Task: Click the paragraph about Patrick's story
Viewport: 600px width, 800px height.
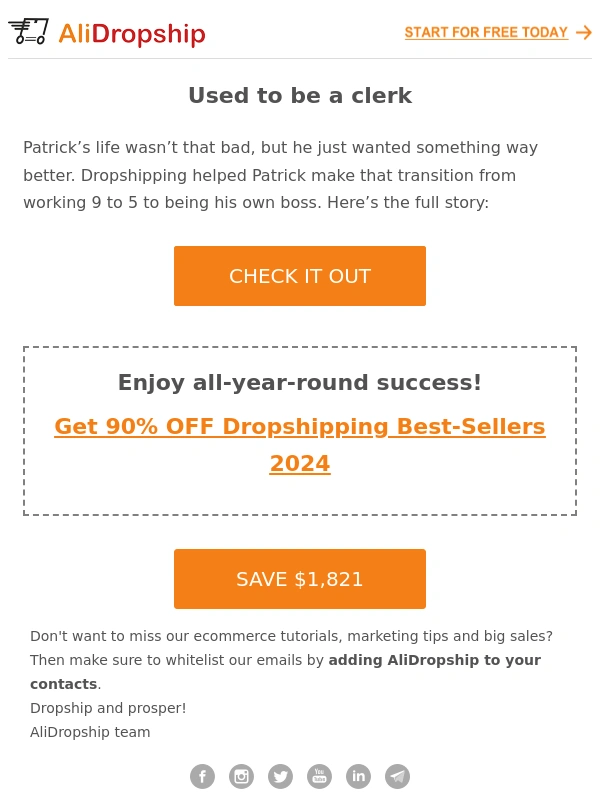Action: pyautogui.click(x=281, y=175)
